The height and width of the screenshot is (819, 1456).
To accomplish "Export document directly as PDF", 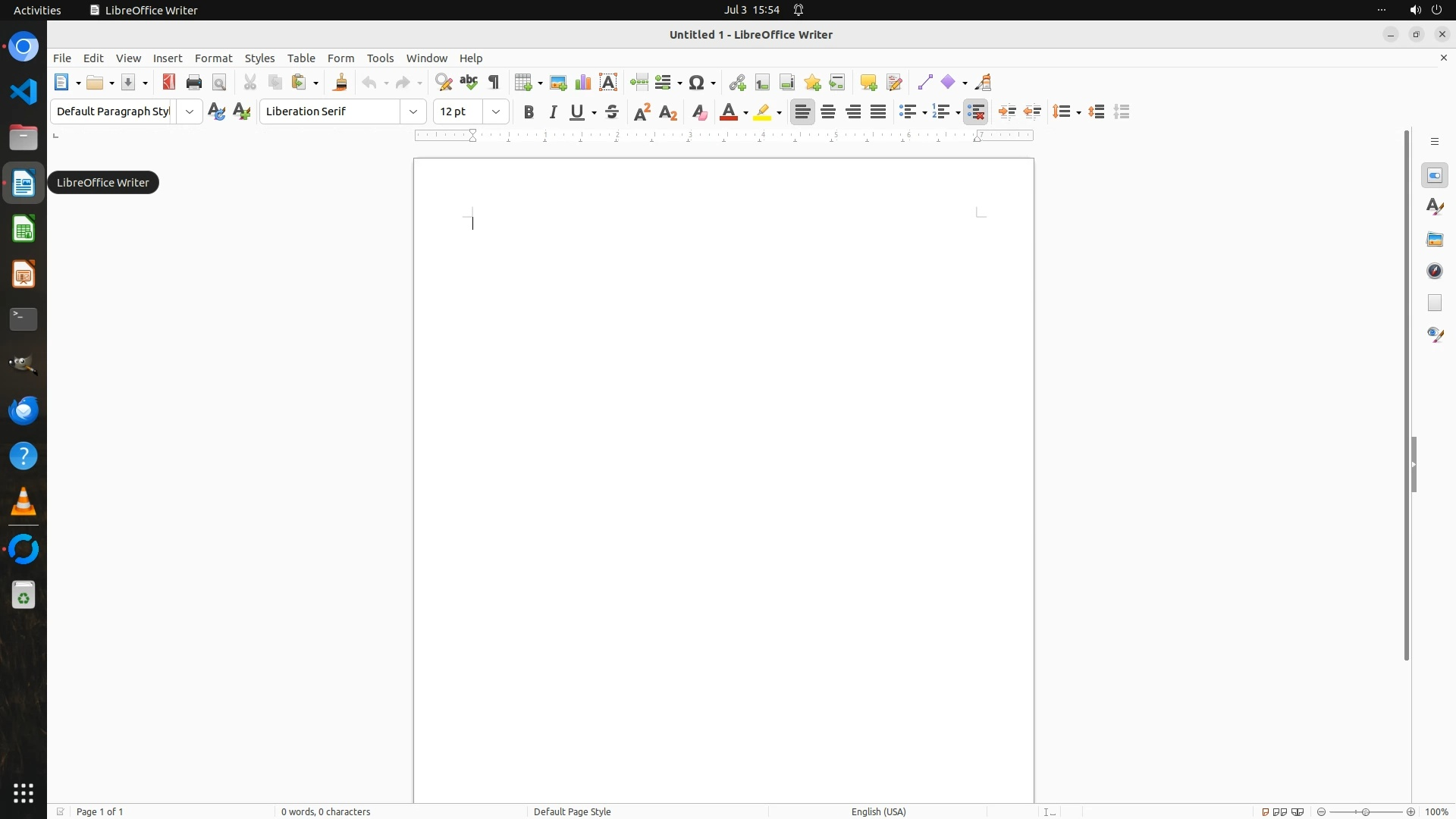I will click(168, 82).
